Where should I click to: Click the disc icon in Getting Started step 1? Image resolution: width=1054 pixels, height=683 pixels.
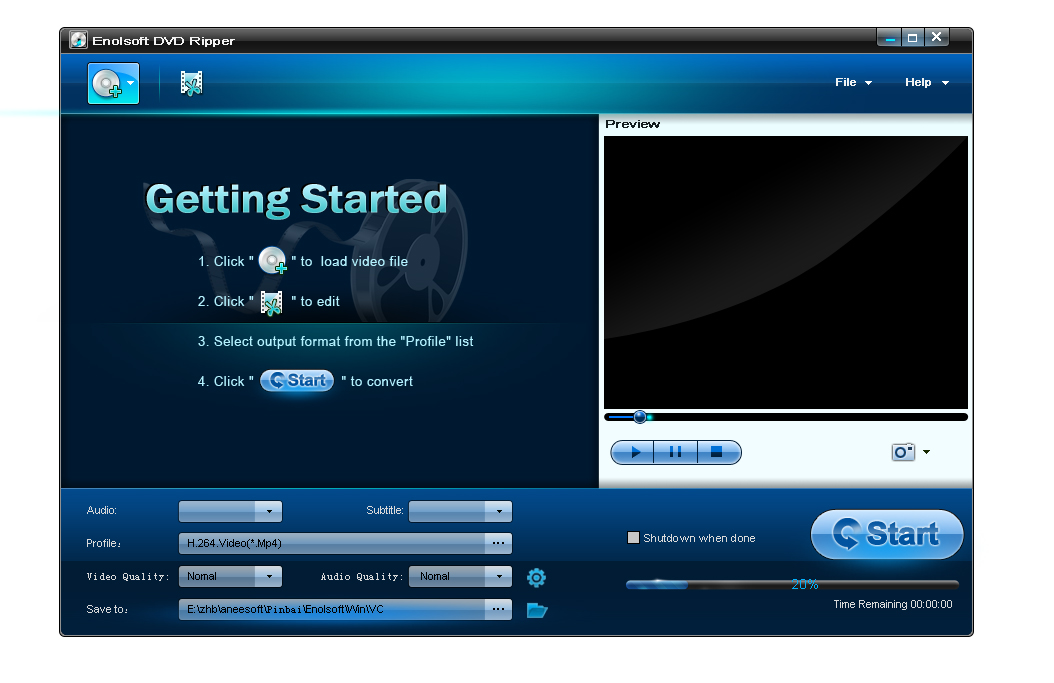pos(273,261)
